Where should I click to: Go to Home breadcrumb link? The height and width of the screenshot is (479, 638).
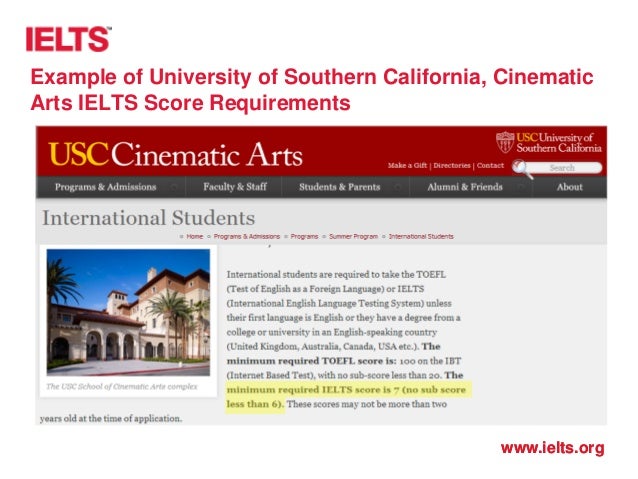194,236
